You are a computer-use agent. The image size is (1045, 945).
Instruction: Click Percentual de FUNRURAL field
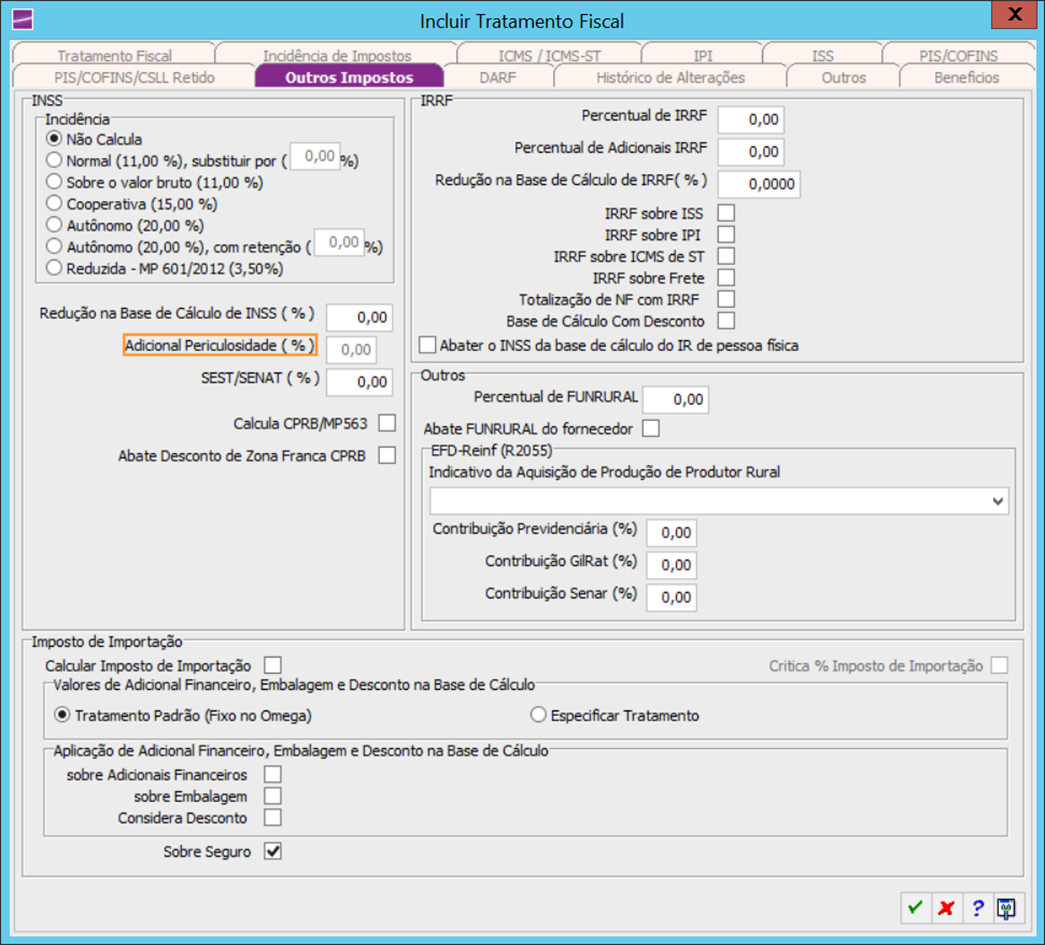click(x=675, y=399)
